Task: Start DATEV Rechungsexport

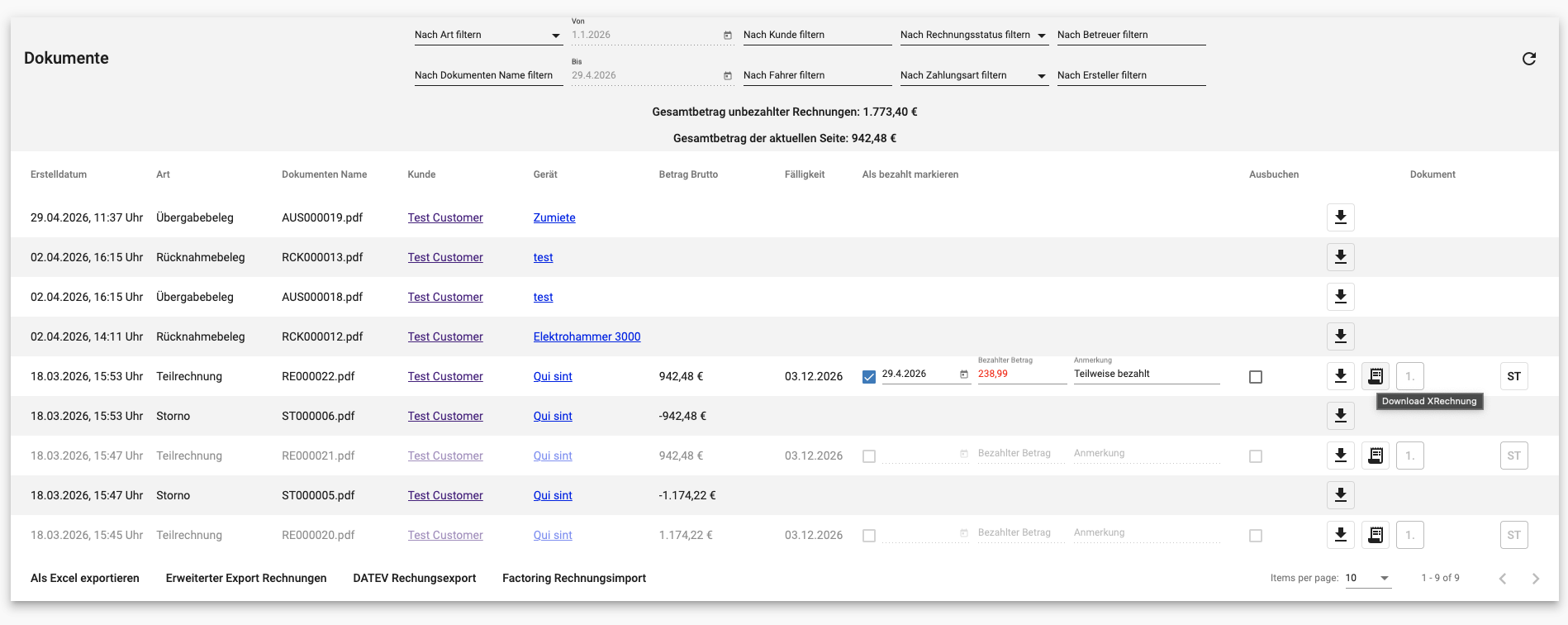Action: coord(415,578)
